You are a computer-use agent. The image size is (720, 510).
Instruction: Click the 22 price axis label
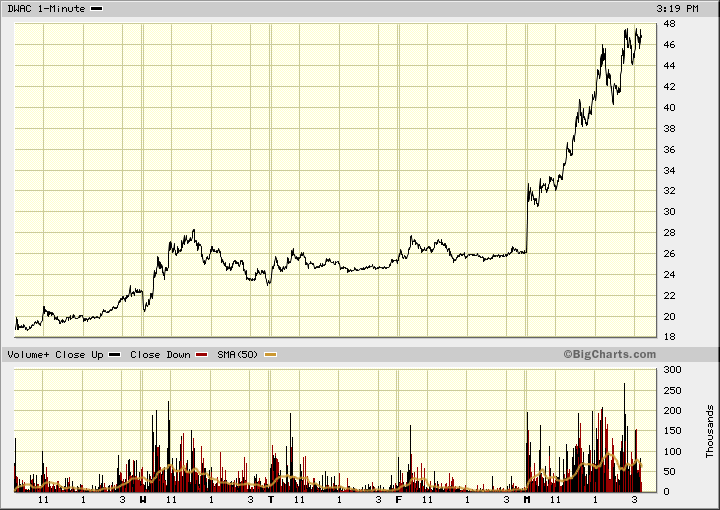click(x=669, y=296)
